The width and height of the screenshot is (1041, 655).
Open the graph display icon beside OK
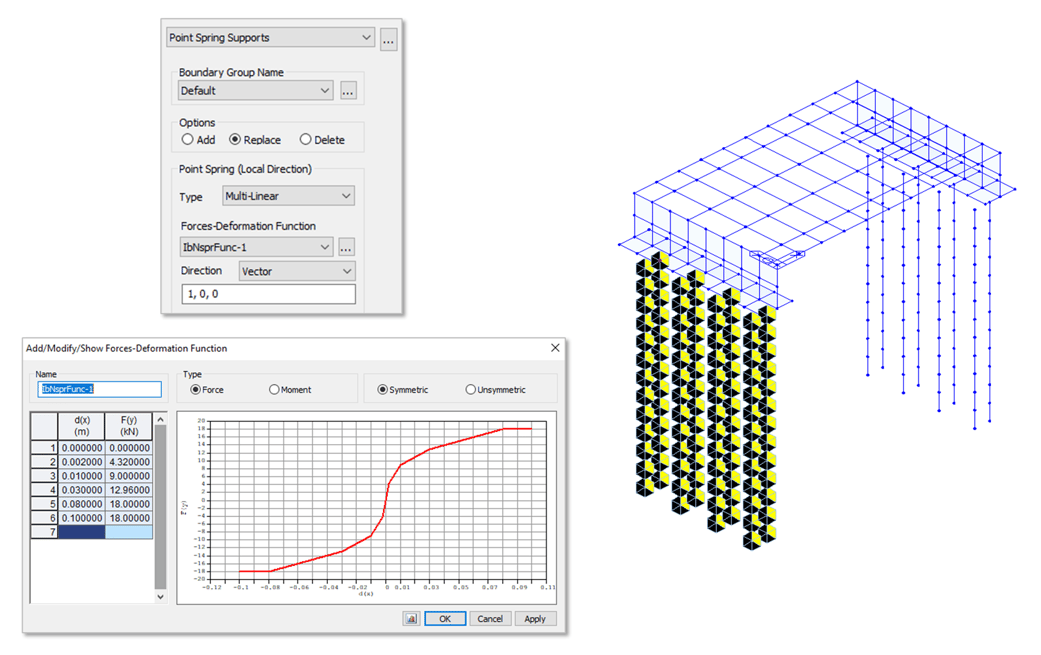(x=411, y=618)
